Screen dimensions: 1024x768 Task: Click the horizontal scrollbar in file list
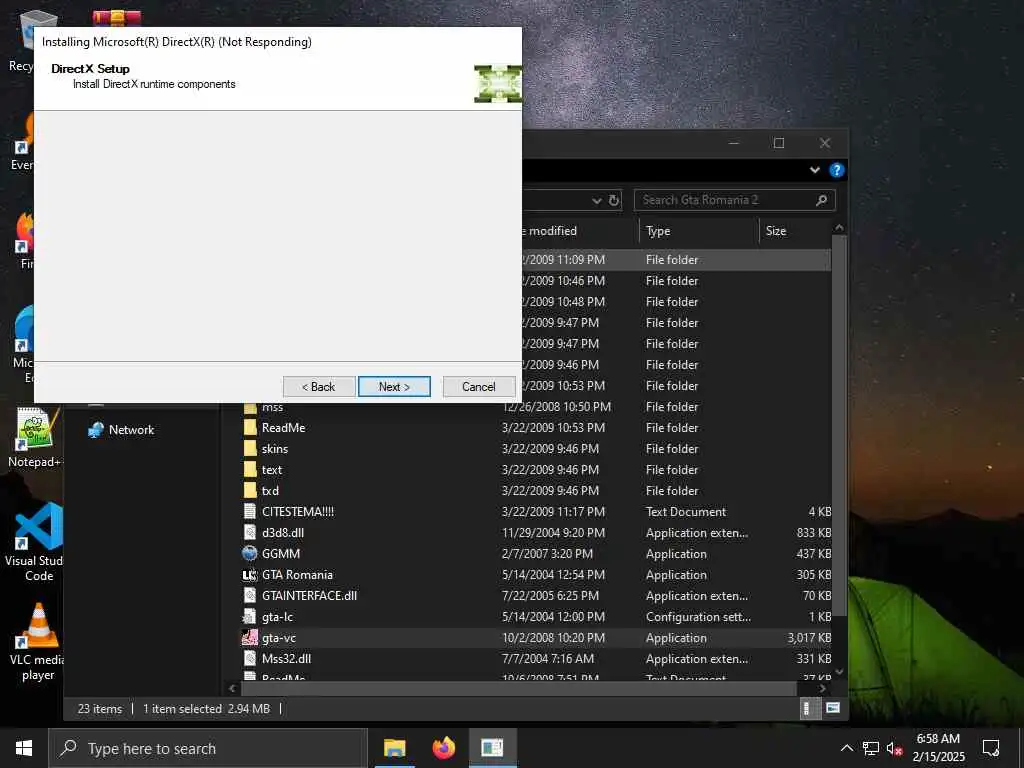(519, 688)
